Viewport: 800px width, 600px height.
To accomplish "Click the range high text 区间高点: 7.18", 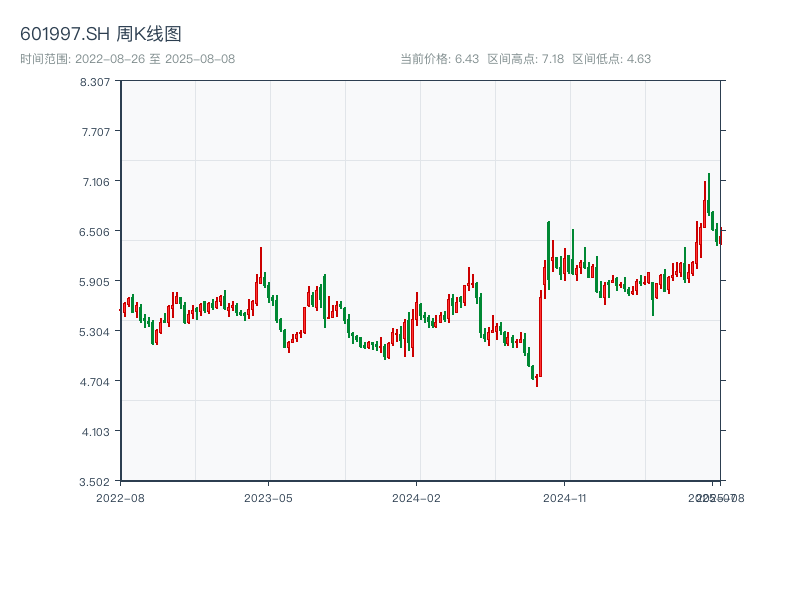I will (x=526, y=59).
